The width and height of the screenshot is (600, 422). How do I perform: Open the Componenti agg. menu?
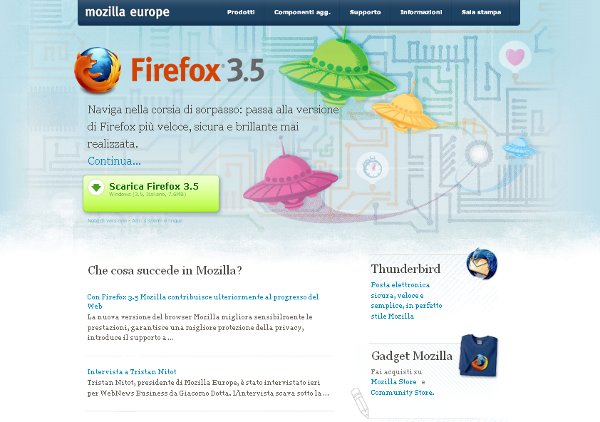coord(302,12)
